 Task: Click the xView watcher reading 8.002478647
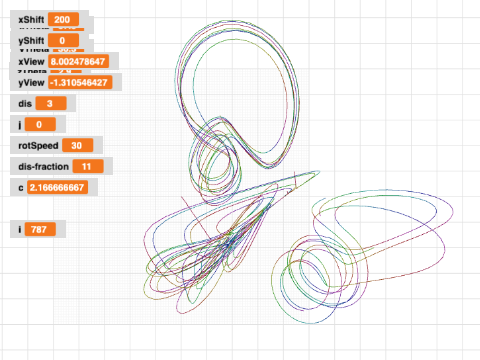tap(64, 61)
